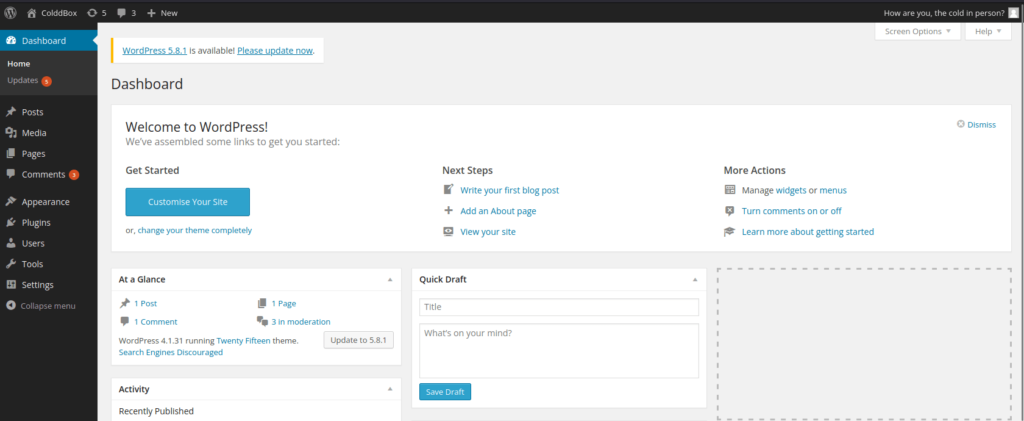Open the 1 Post link
1024x421 pixels.
[146, 304]
